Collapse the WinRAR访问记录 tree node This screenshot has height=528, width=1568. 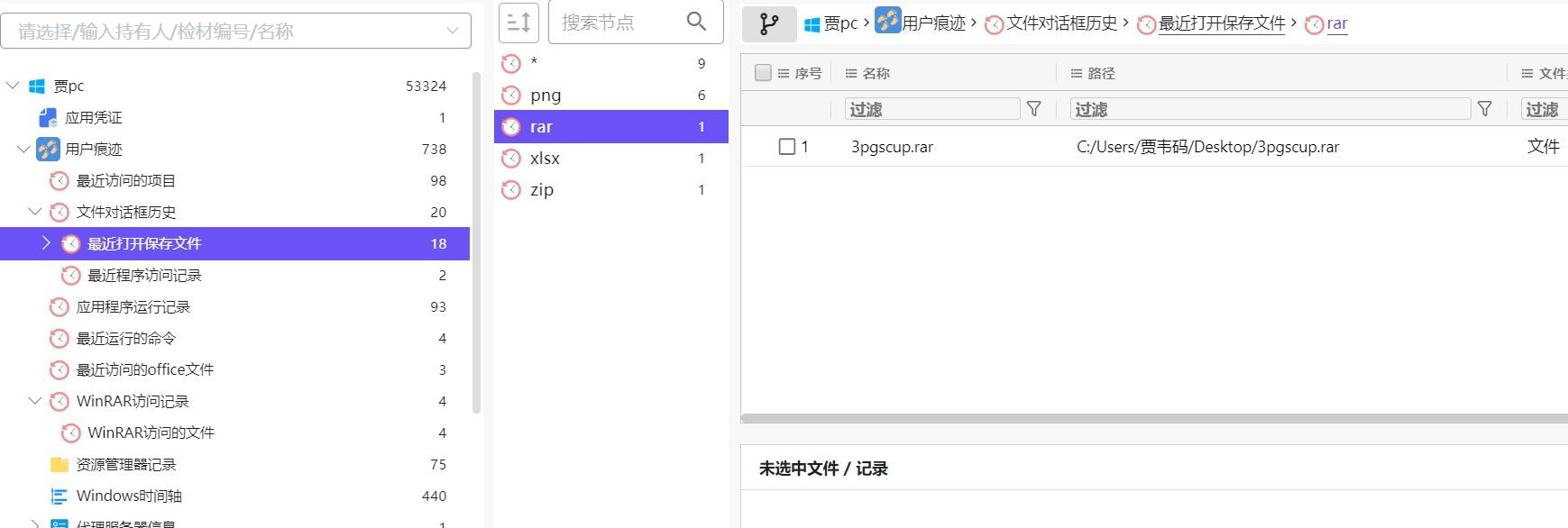[x=35, y=401]
